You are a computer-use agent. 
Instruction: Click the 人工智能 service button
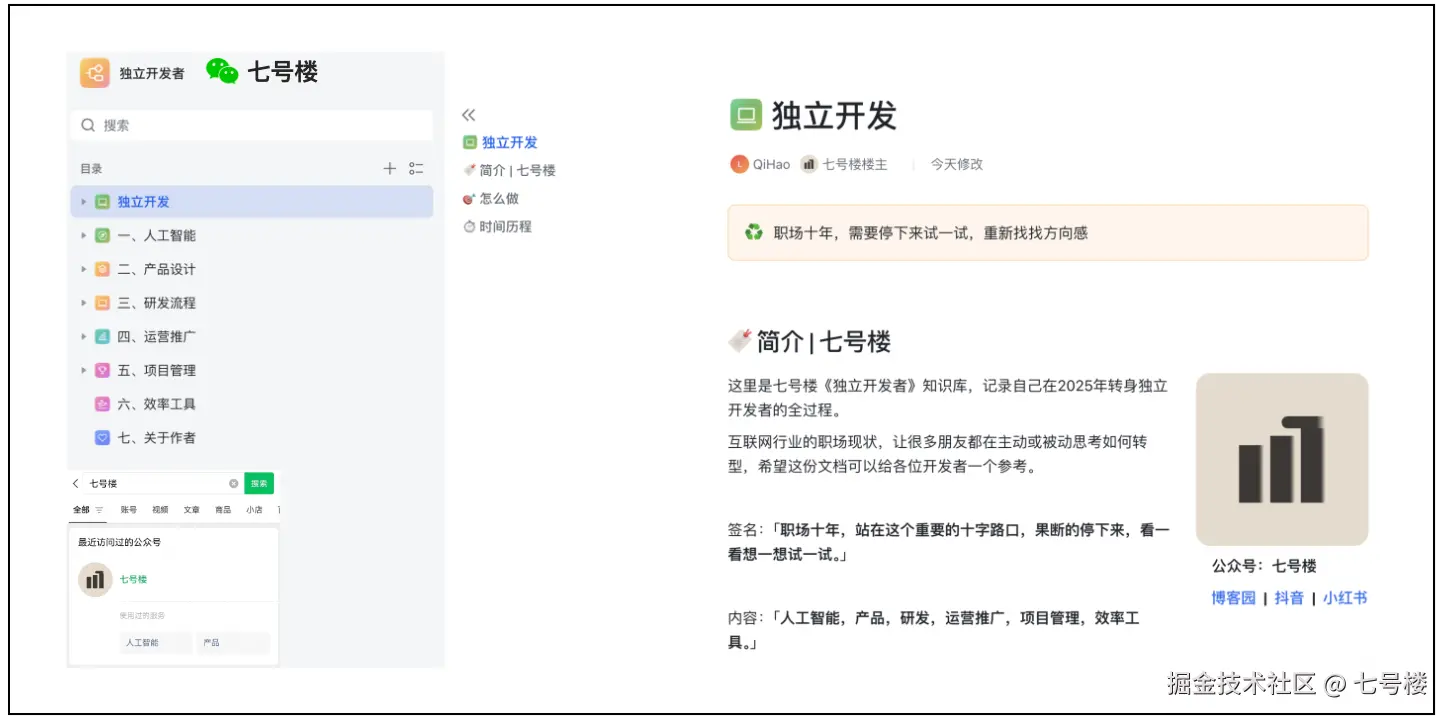pos(155,643)
